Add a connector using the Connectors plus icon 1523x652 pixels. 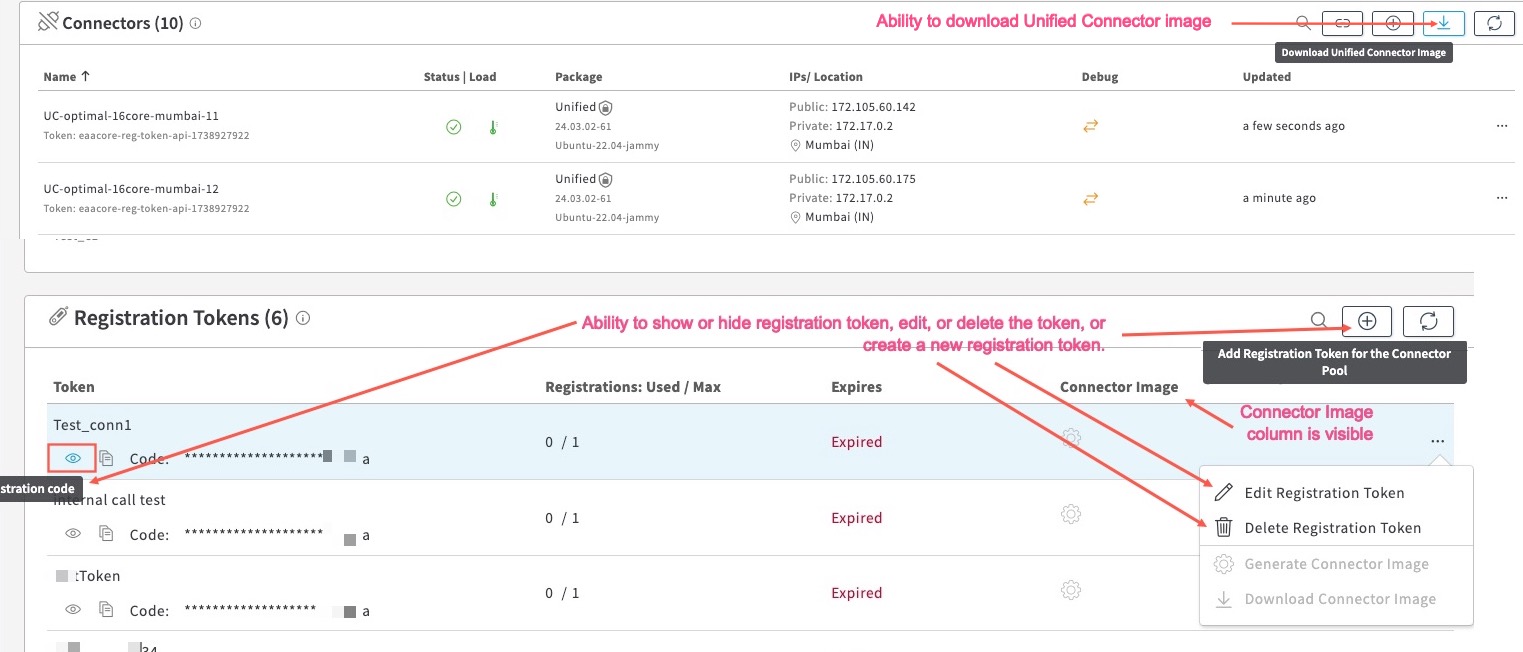1393,23
